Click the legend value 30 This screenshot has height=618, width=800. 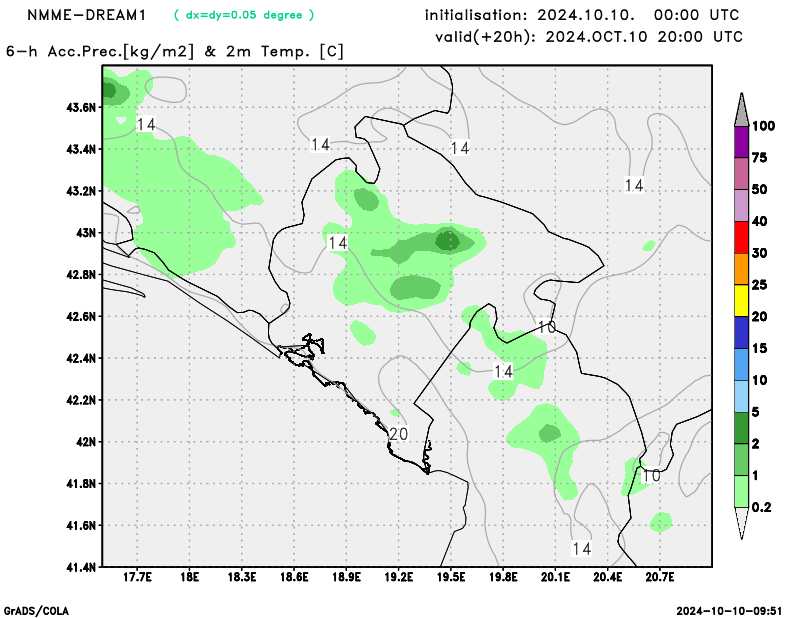(760, 253)
